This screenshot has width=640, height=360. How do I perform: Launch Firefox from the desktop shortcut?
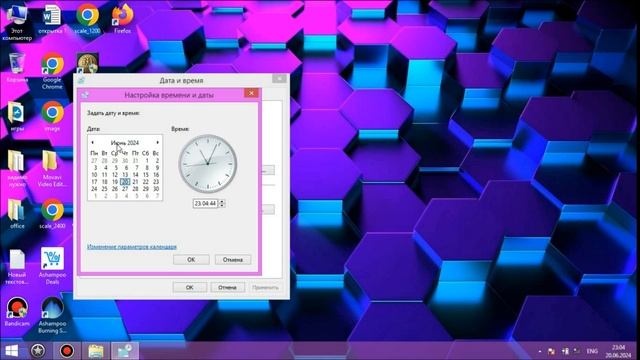click(122, 19)
